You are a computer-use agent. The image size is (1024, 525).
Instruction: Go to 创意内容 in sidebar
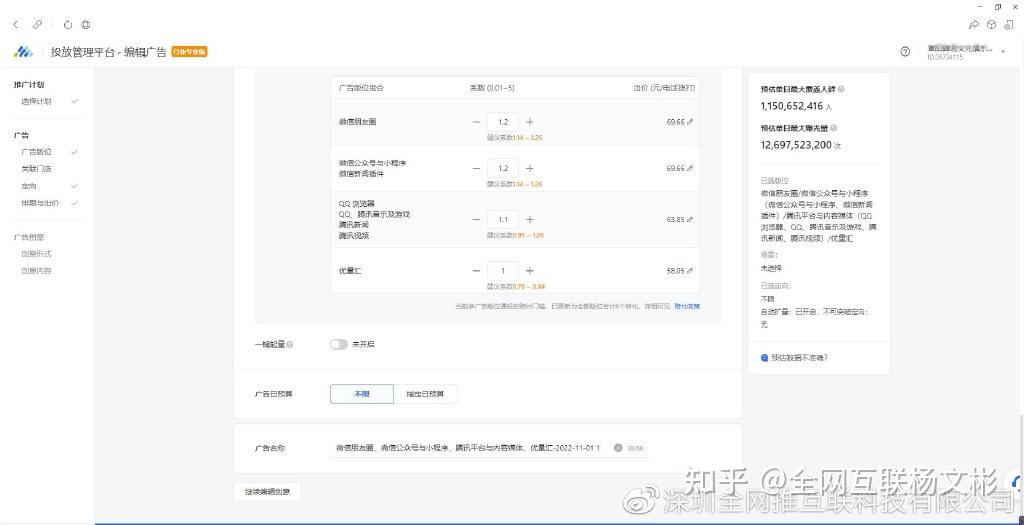coord(36,271)
